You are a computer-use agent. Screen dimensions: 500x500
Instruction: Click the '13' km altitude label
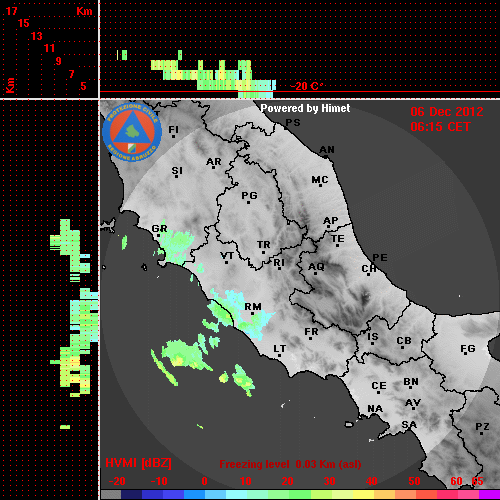pos(37,36)
